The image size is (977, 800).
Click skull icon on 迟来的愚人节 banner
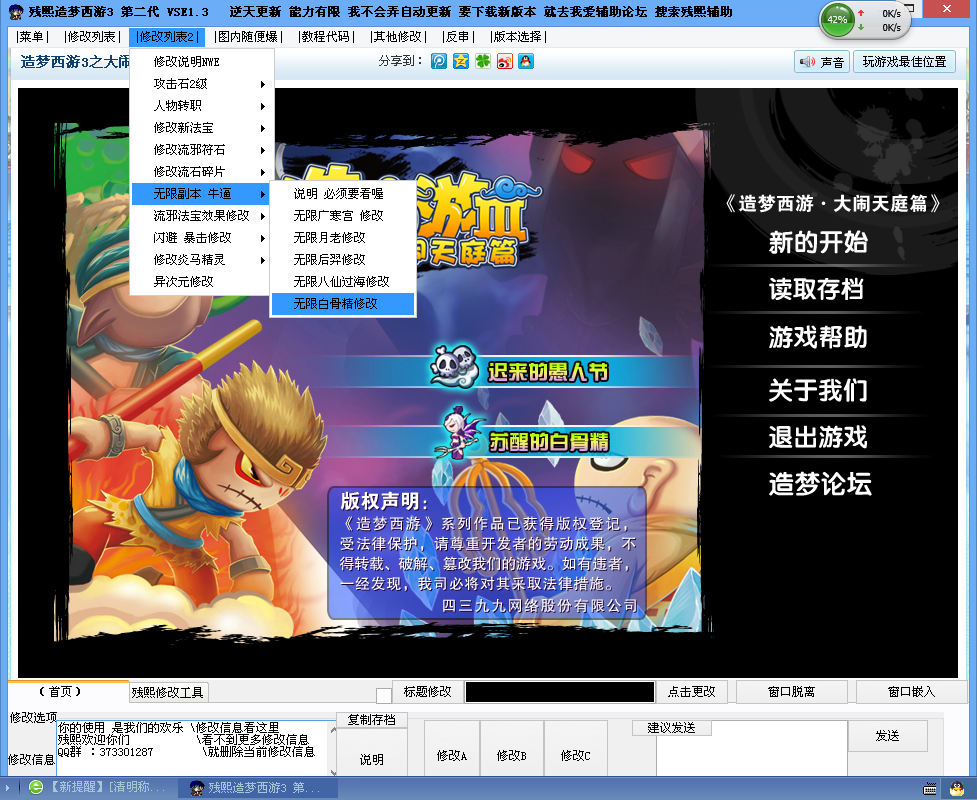[x=454, y=366]
